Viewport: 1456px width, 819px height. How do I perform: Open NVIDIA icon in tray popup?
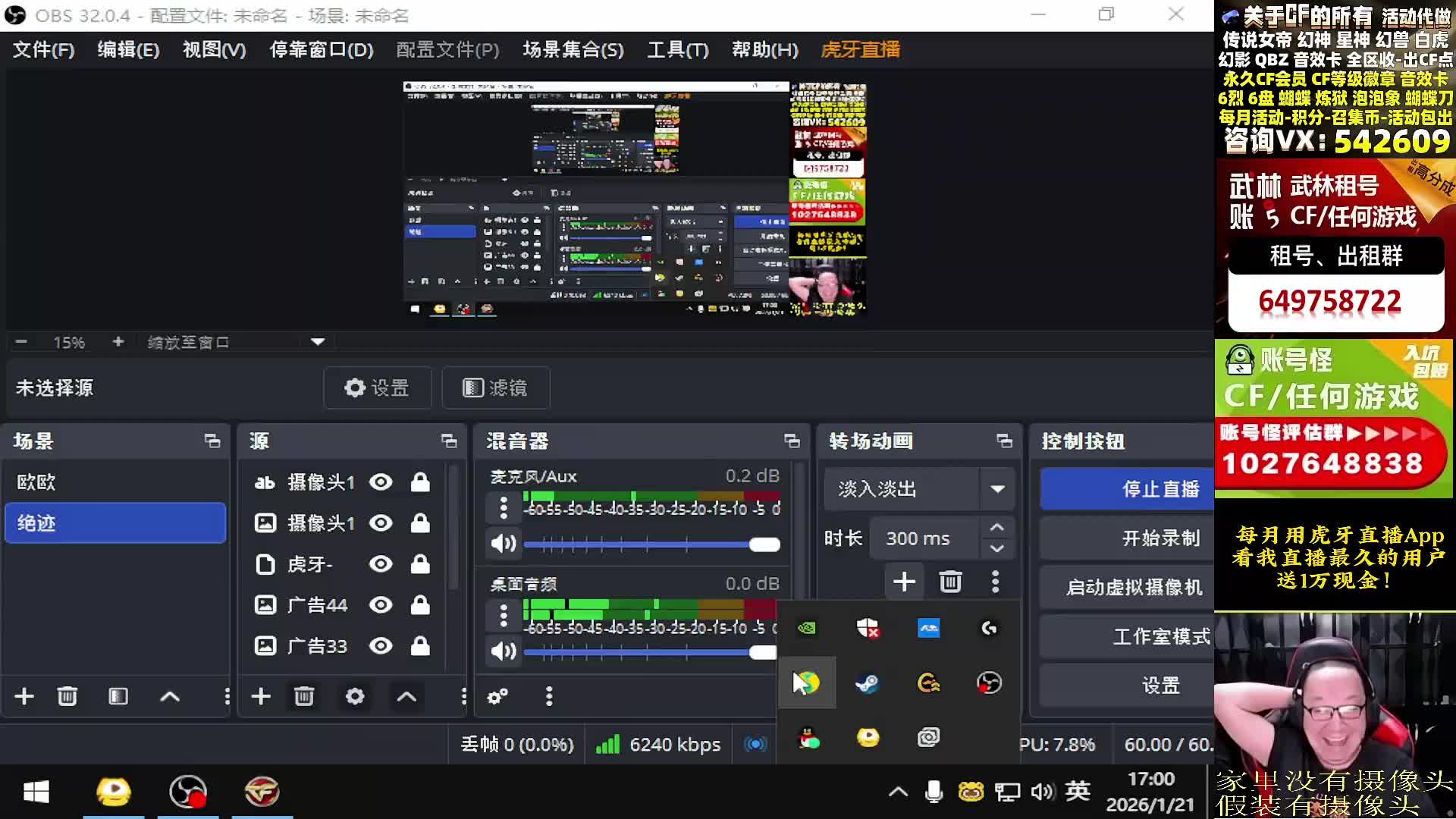[x=807, y=628]
